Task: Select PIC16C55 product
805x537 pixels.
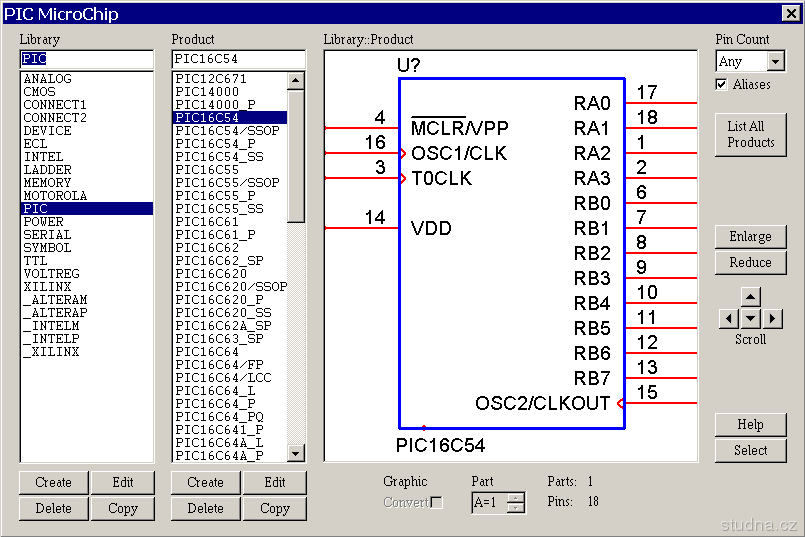Action: click(x=230, y=170)
